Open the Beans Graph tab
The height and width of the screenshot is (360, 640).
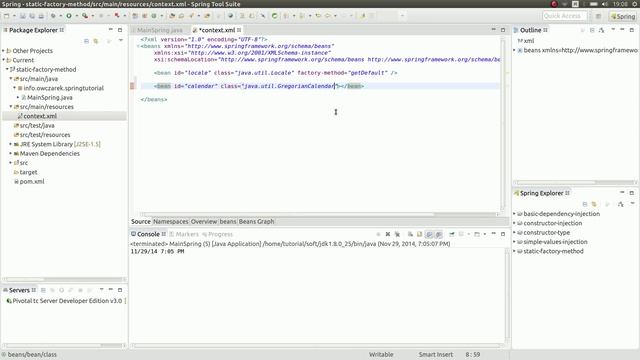point(256,221)
